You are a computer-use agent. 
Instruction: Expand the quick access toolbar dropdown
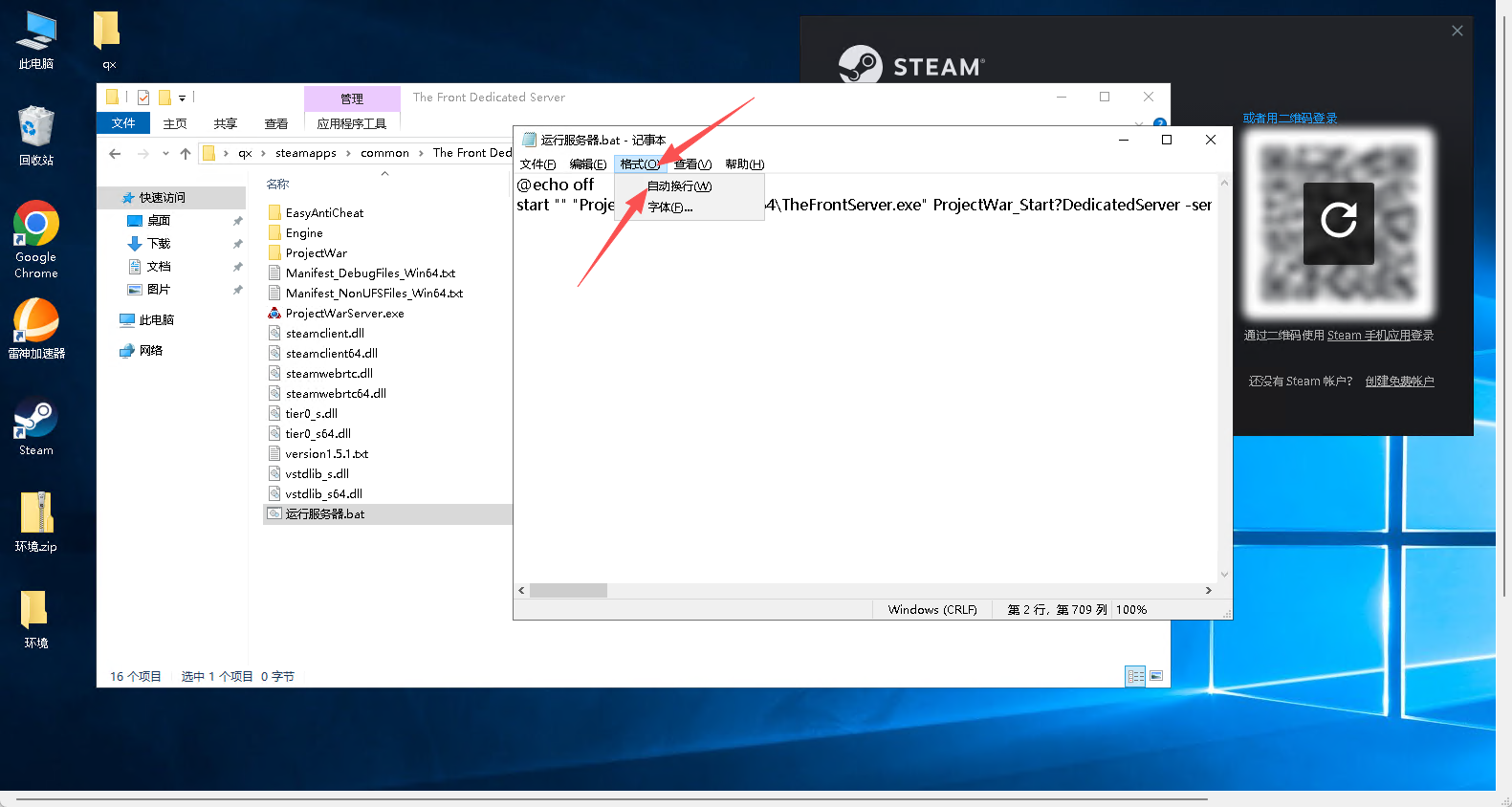click(x=182, y=98)
